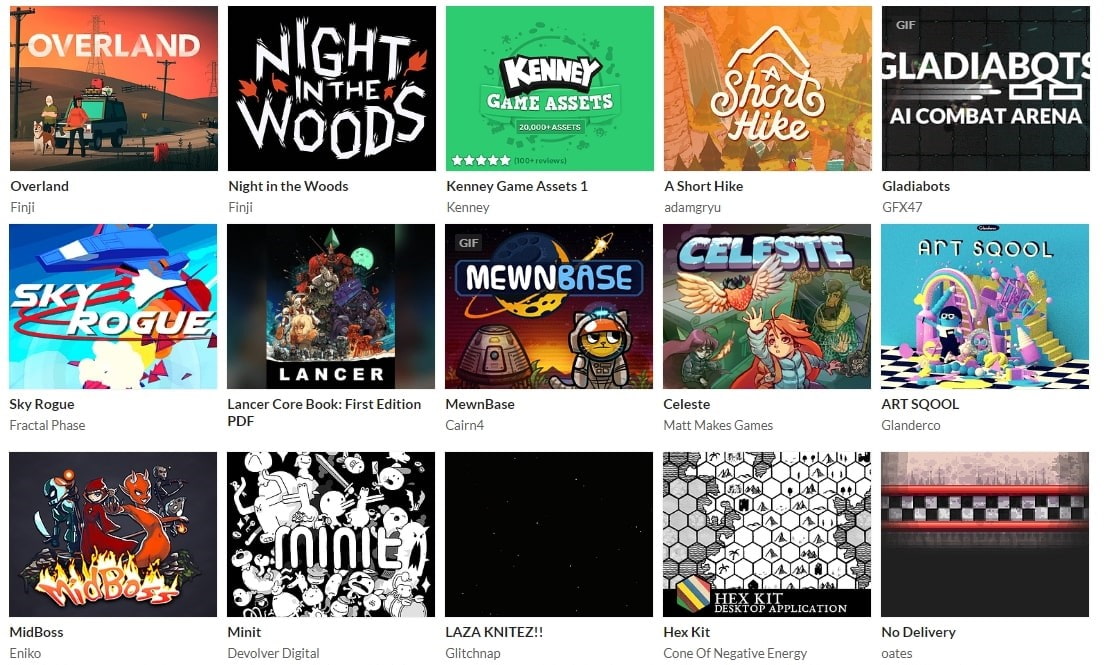Open the Overland game thumbnail
1106x665 pixels.
114,88
